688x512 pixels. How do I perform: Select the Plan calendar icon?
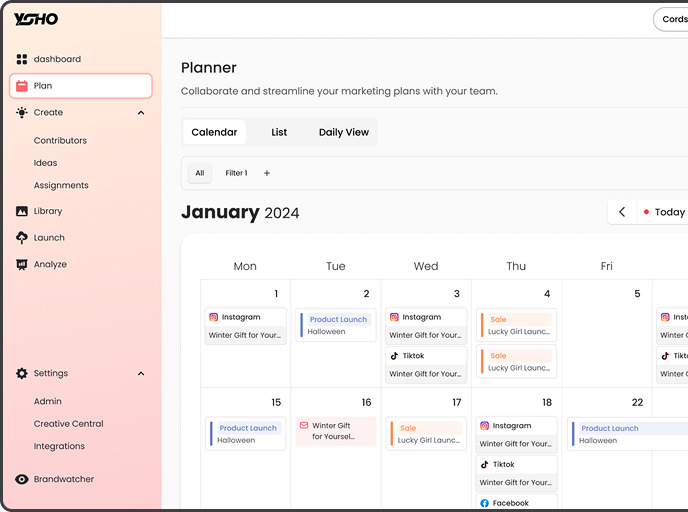[x=22, y=86]
